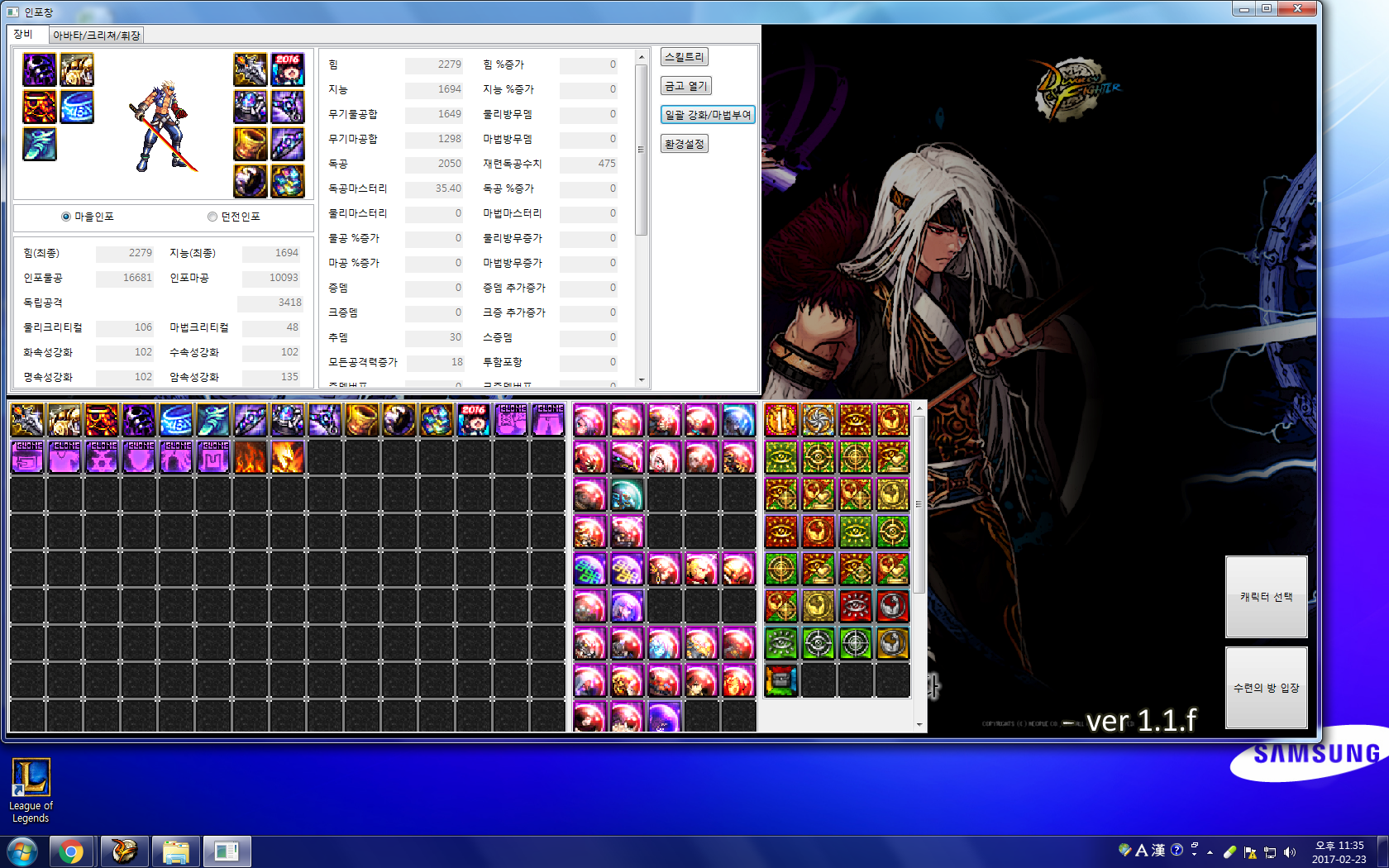The height and width of the screenshot is (868, 1389).
Task: Click the 암속성강화 value 135
Action: click(x=271, y=377)
